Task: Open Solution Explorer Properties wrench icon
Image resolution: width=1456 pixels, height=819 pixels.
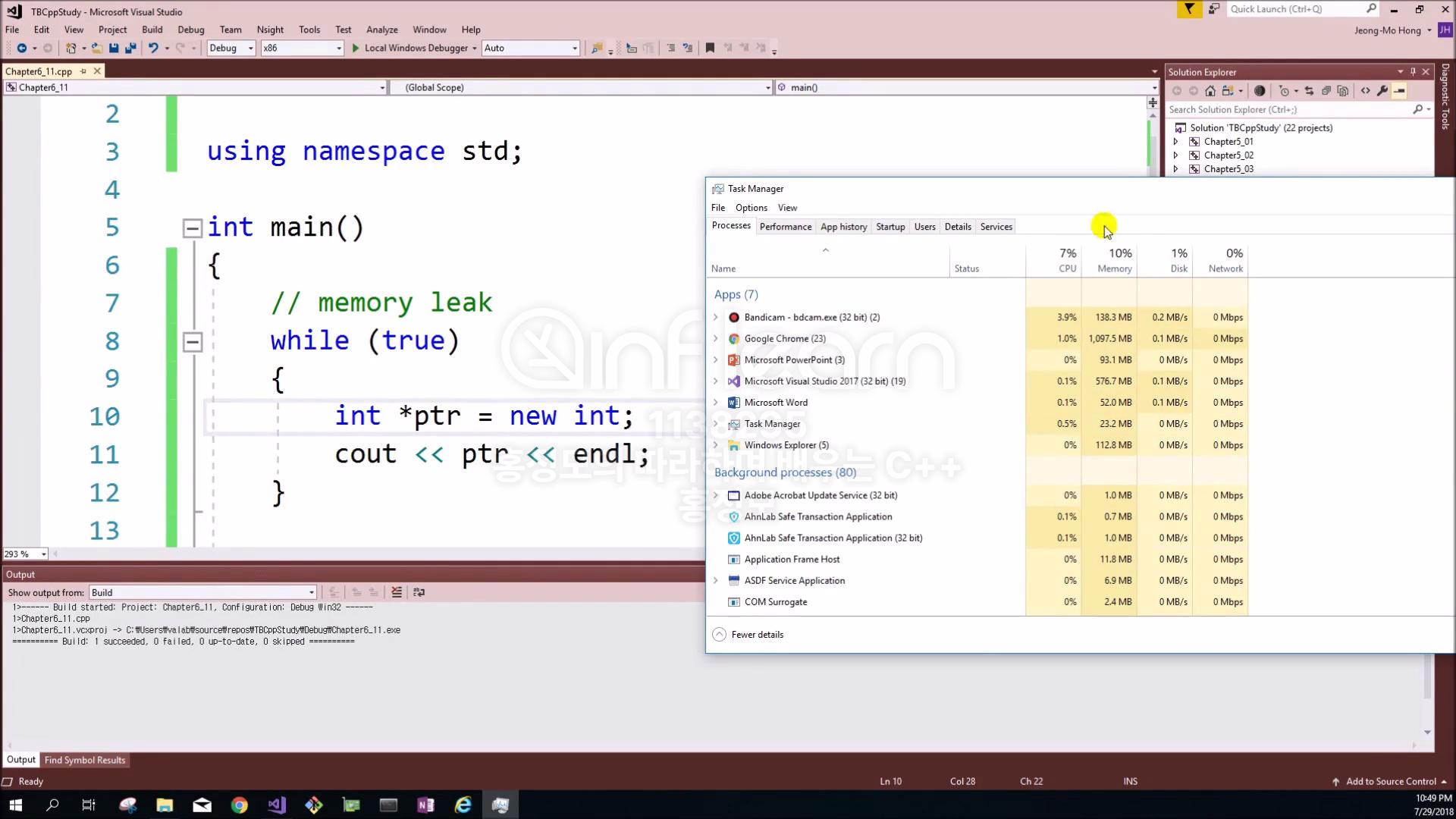Action: coord(1382,91)
